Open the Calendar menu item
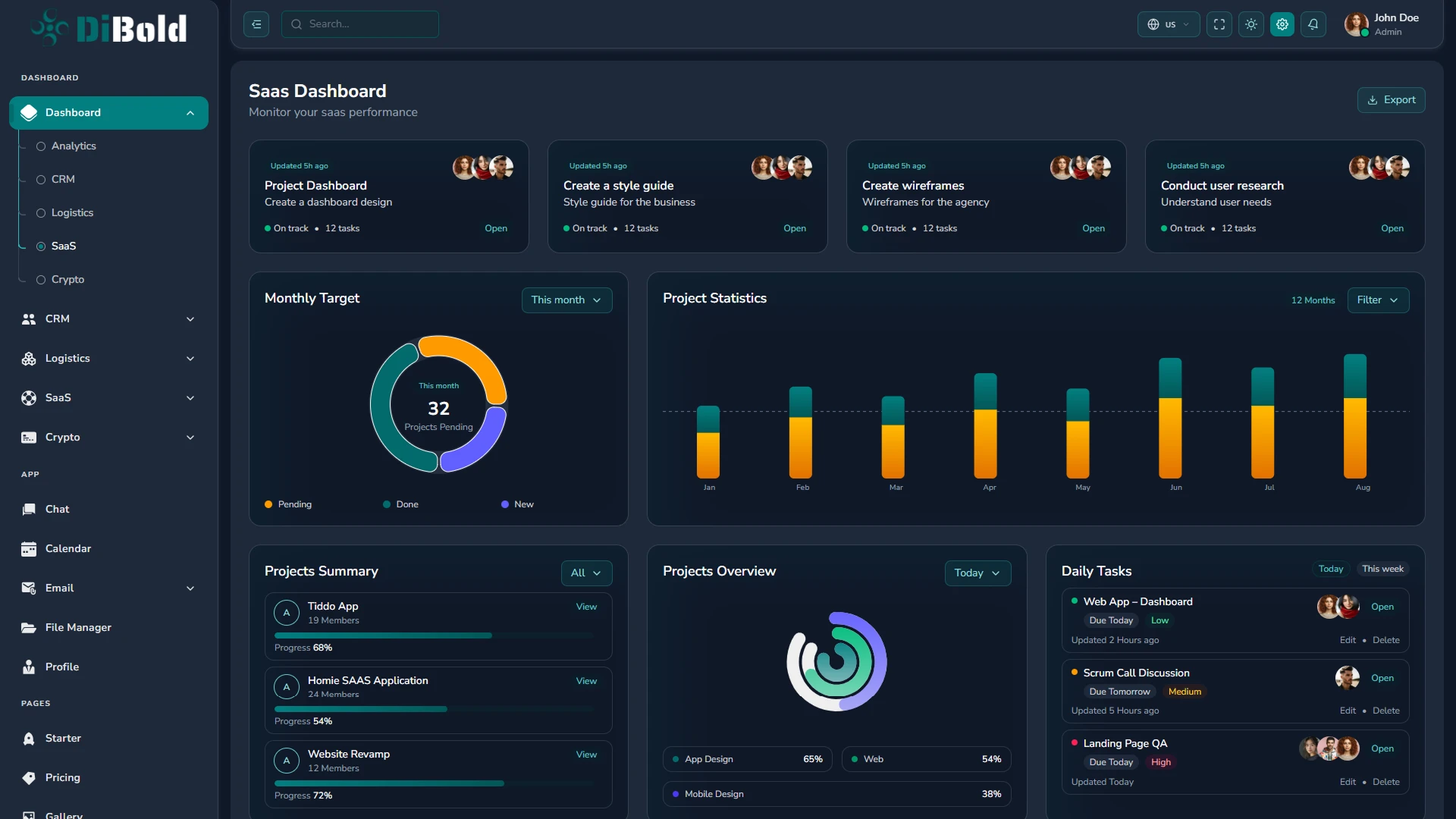The height and width of the screenshot is (819, 1456). [108, 549]
